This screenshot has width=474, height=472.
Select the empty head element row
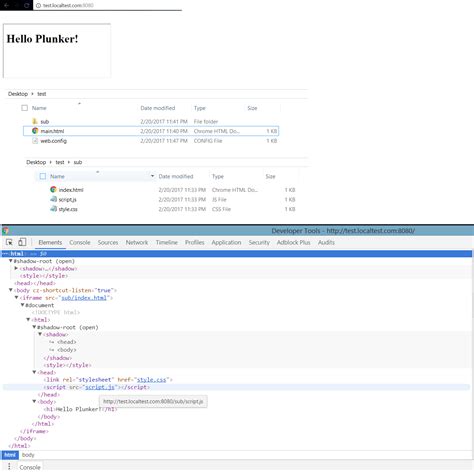coord(35,283)
